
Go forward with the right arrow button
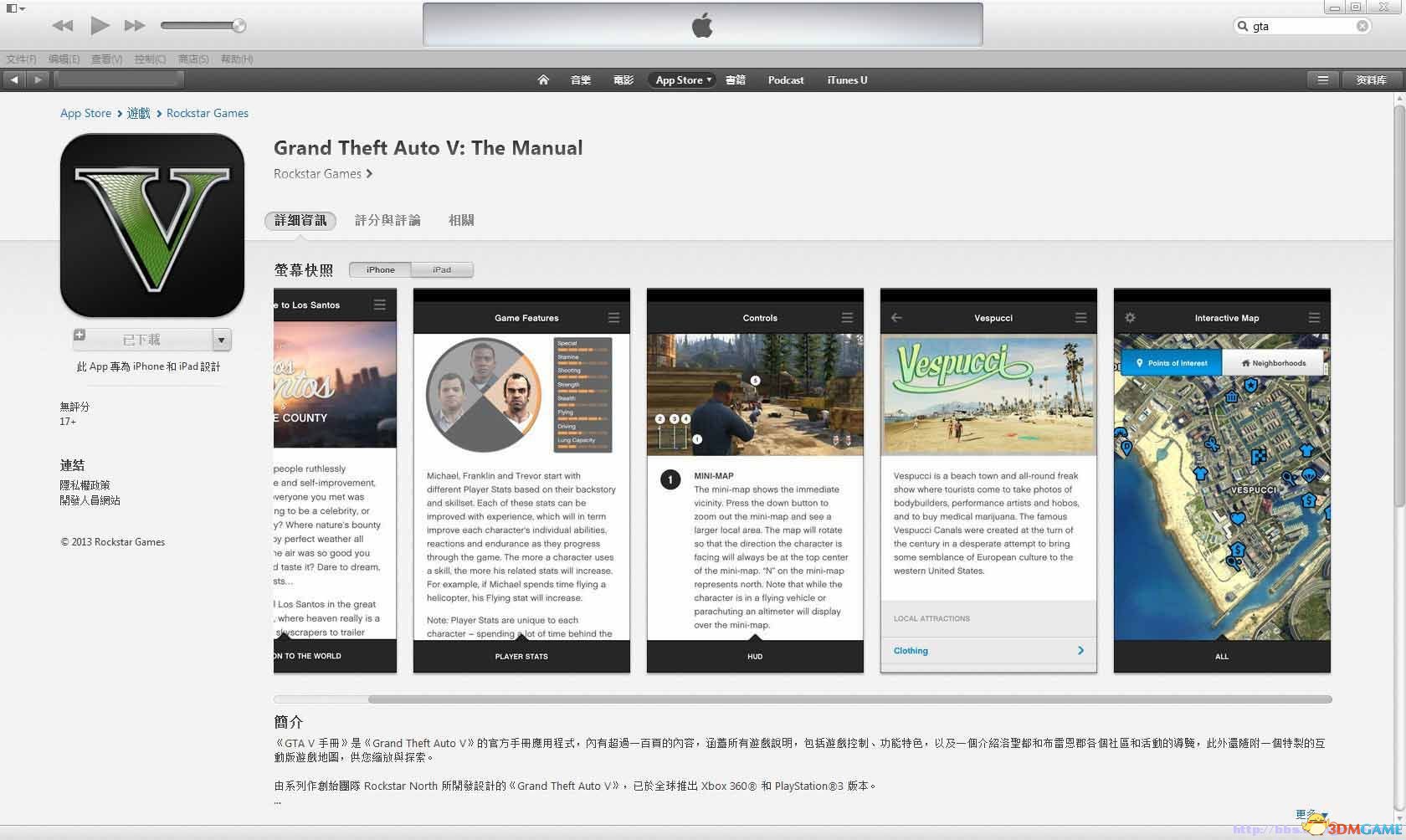pos(38,79)
